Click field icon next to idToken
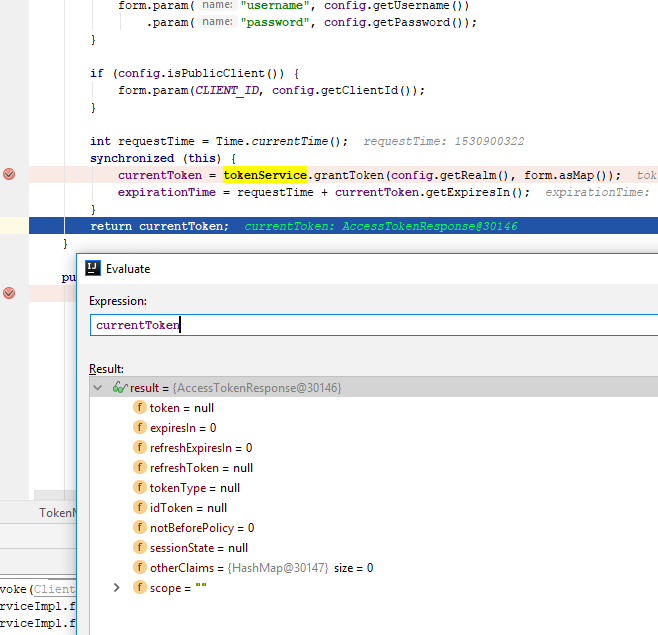The height and width of the screenshot is (635, 658). (x=140, y=507)
